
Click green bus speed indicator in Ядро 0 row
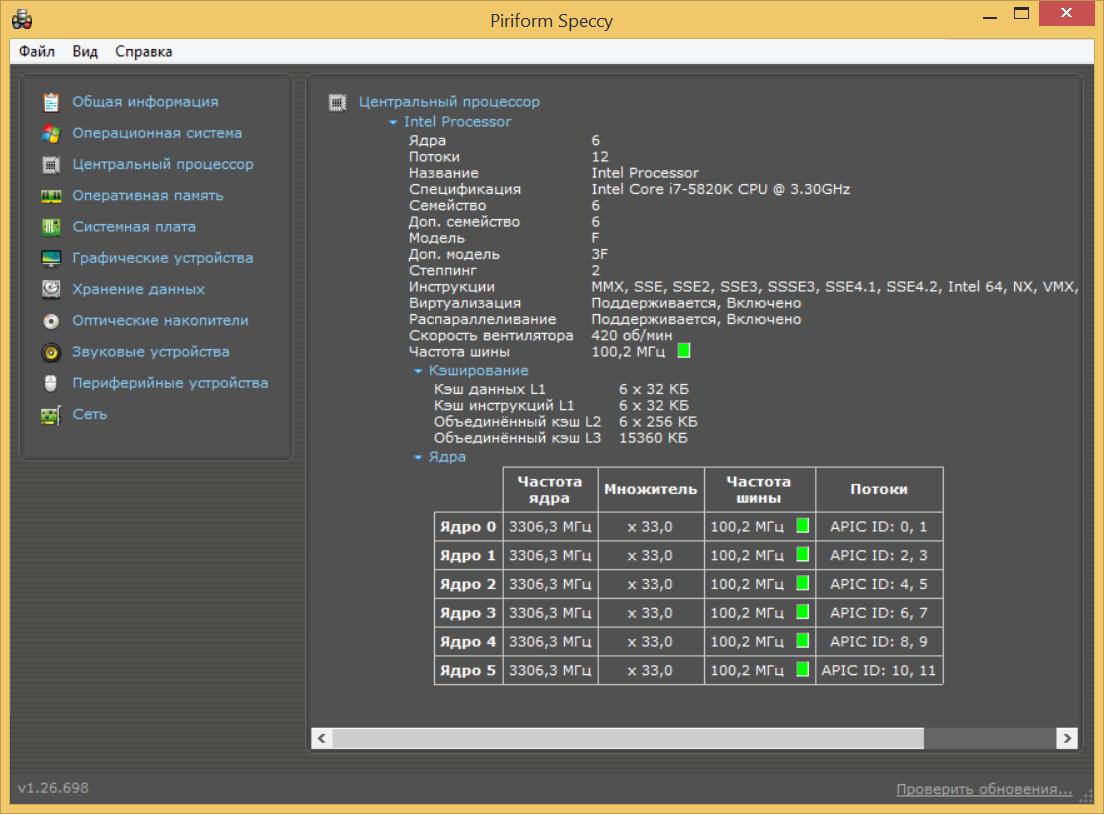point(802,525)
